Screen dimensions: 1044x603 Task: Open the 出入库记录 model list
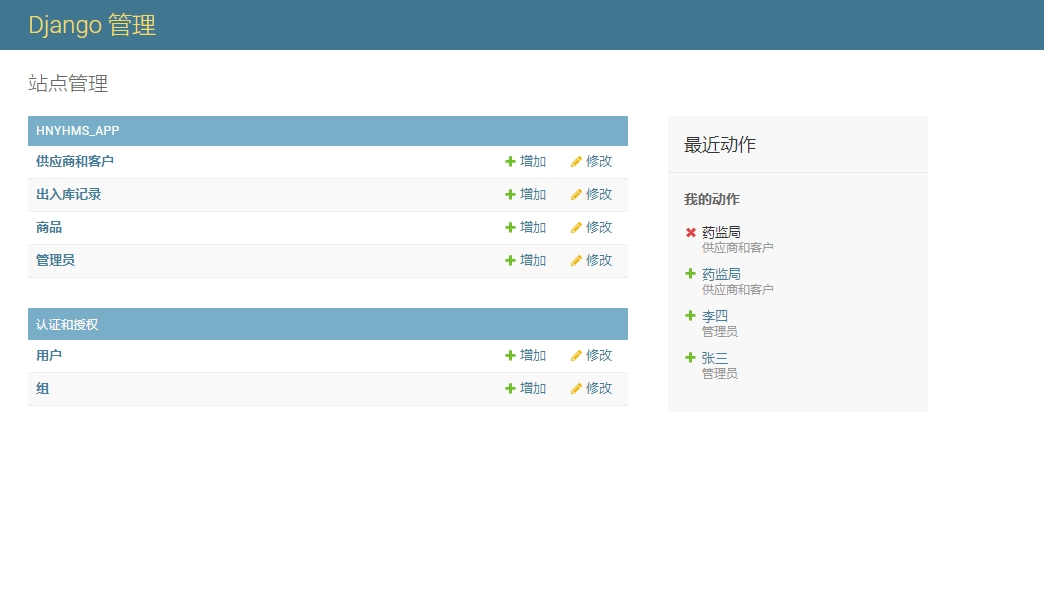coord(69,194)
